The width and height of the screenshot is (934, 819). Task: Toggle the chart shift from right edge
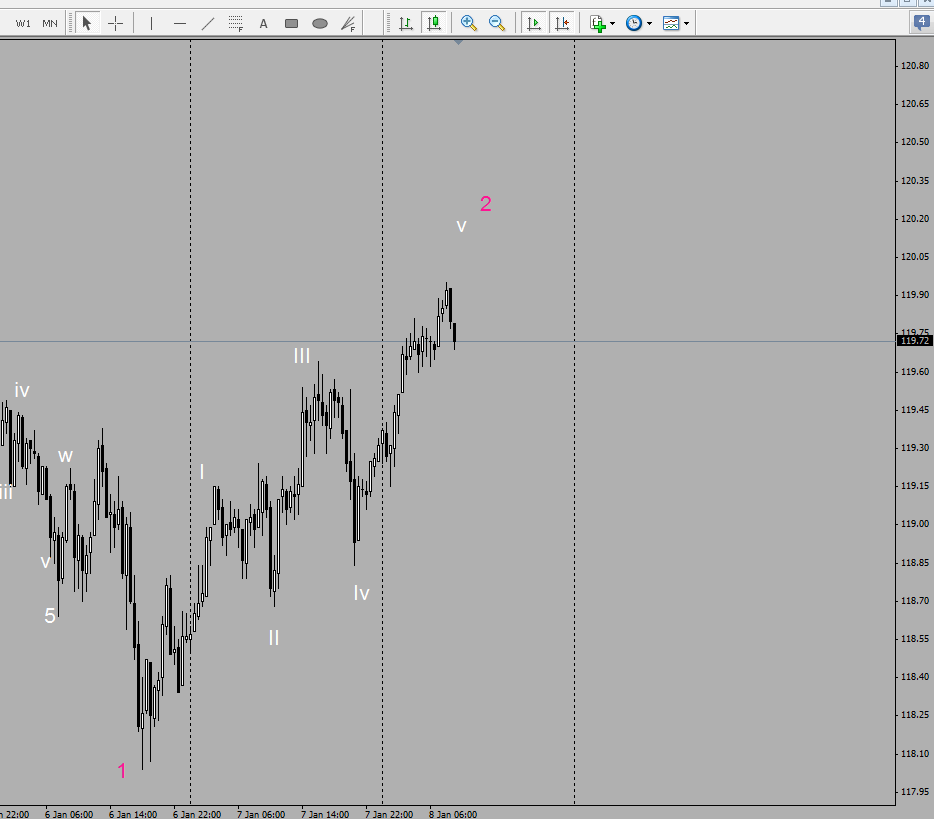562,23
